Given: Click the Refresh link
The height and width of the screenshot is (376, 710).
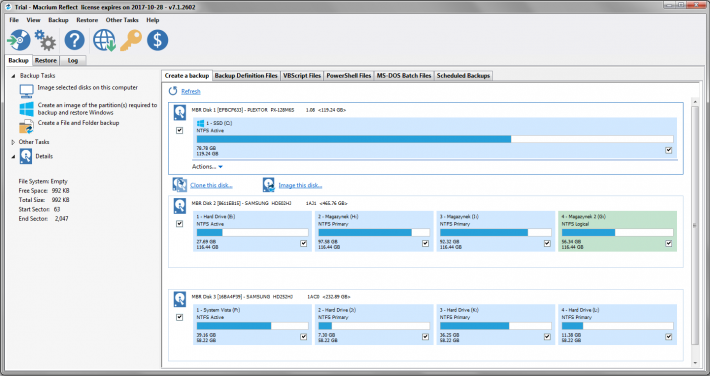Looking at the screenshot, I should [191, 92].
